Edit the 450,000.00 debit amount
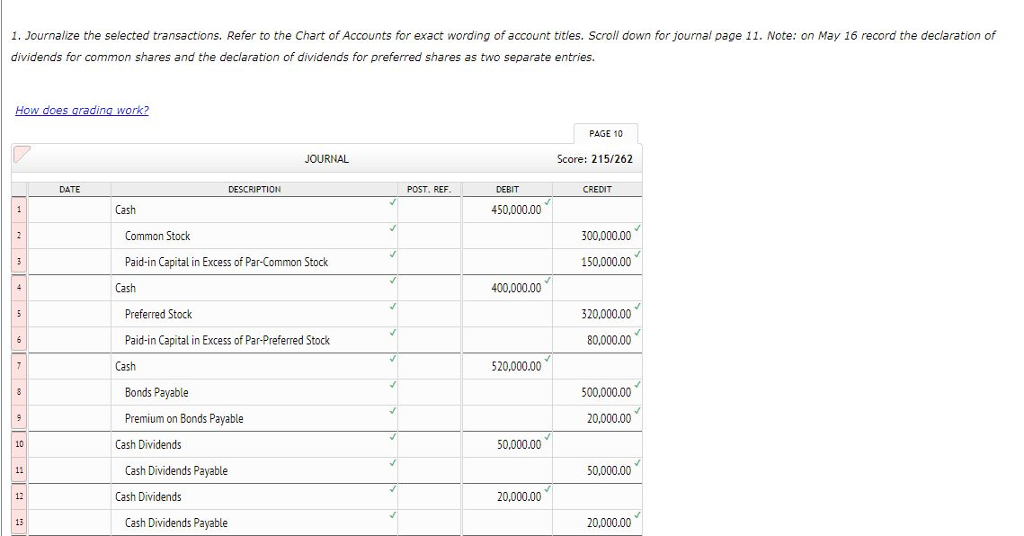The width and height of the screenshot is (1024, 536). (x=507, y=210)
